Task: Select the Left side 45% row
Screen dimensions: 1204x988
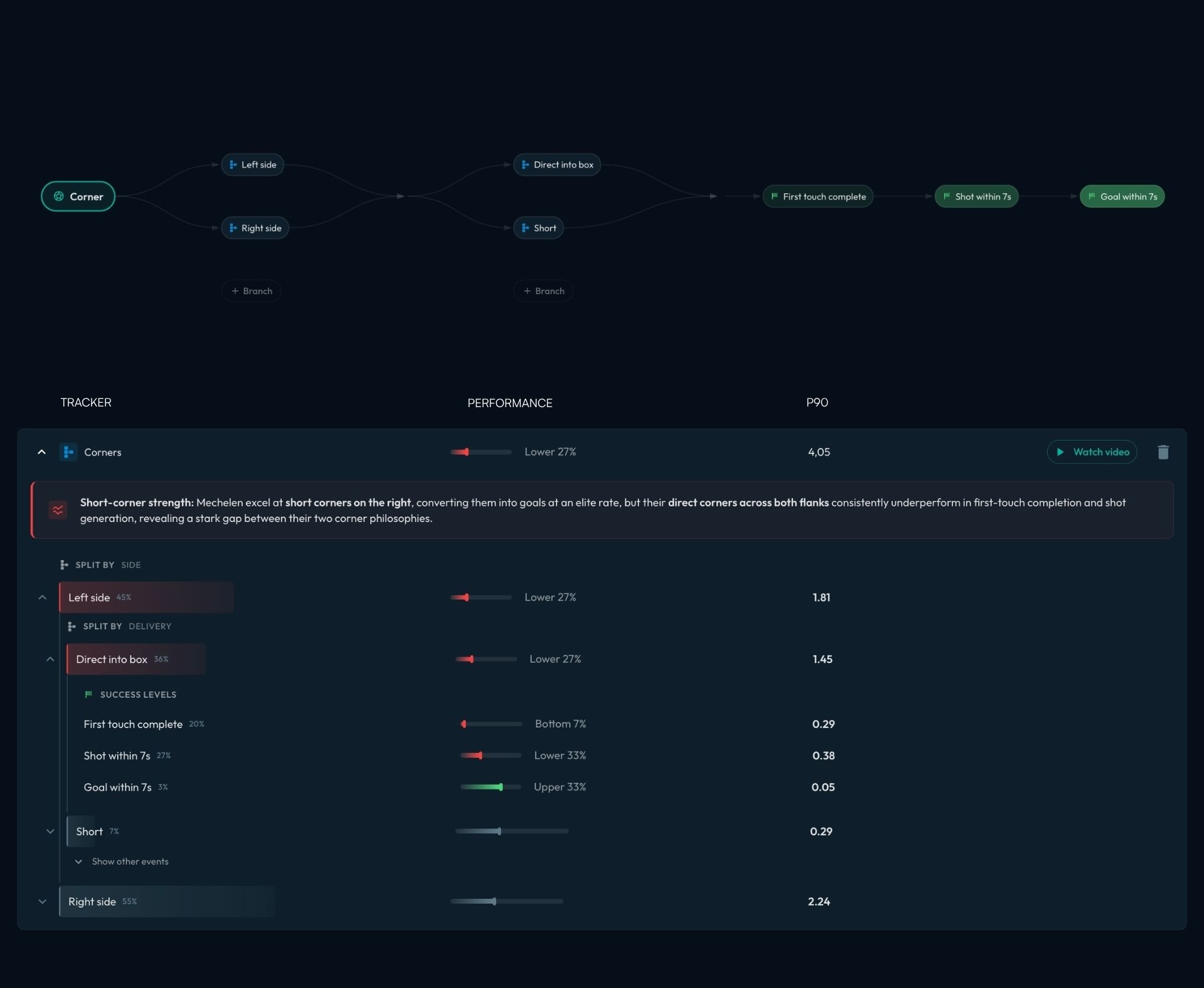Action: pos(146,597)
